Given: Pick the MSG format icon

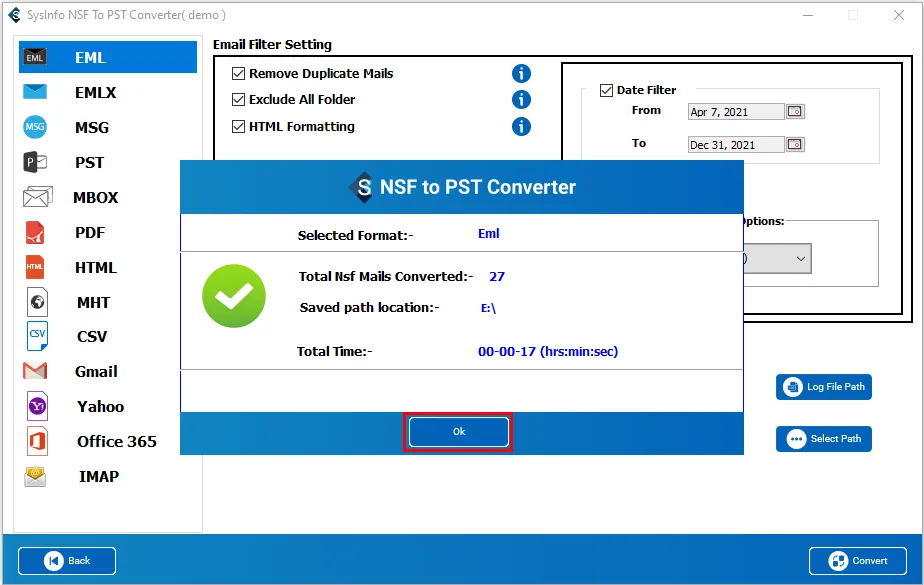Looking at the screenshot, I should pos(35,127).
